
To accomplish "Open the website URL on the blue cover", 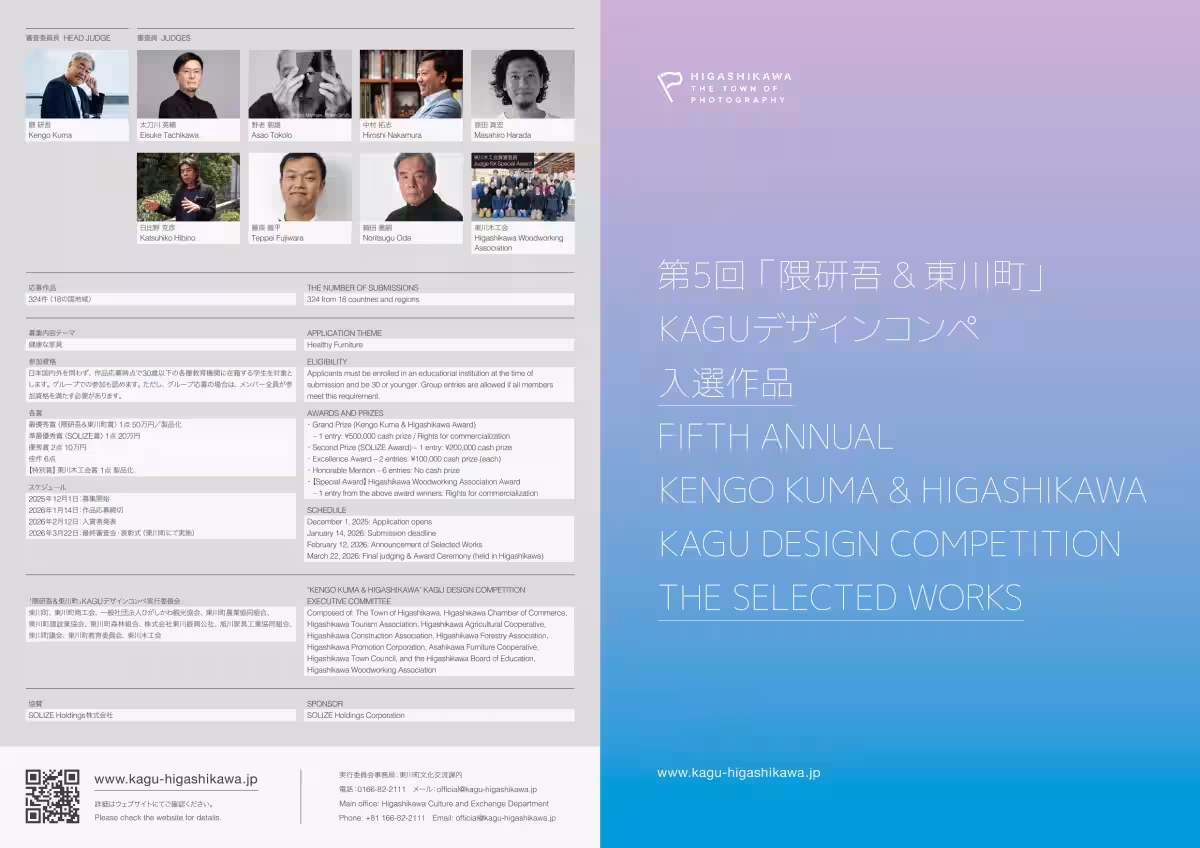I will coord(739,773).
